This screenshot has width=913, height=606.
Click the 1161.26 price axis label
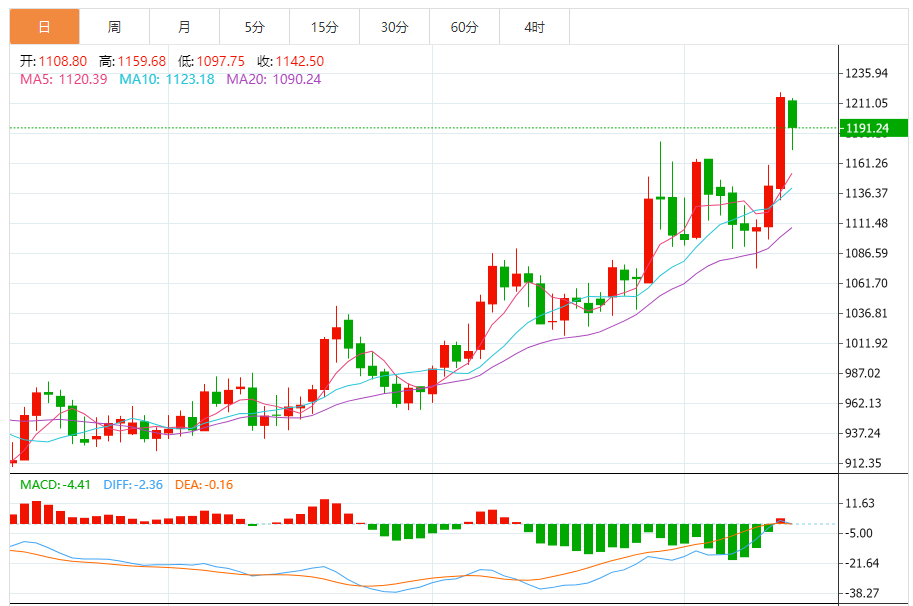pos(866,163)
